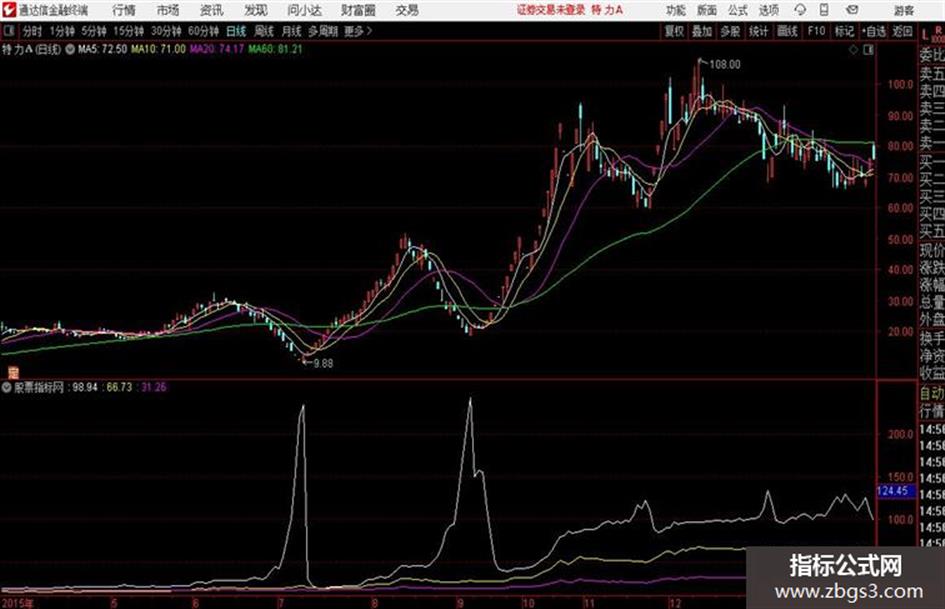945x609 pixels.
Task: Click the 叠加 overlay button
Action: 702,31
